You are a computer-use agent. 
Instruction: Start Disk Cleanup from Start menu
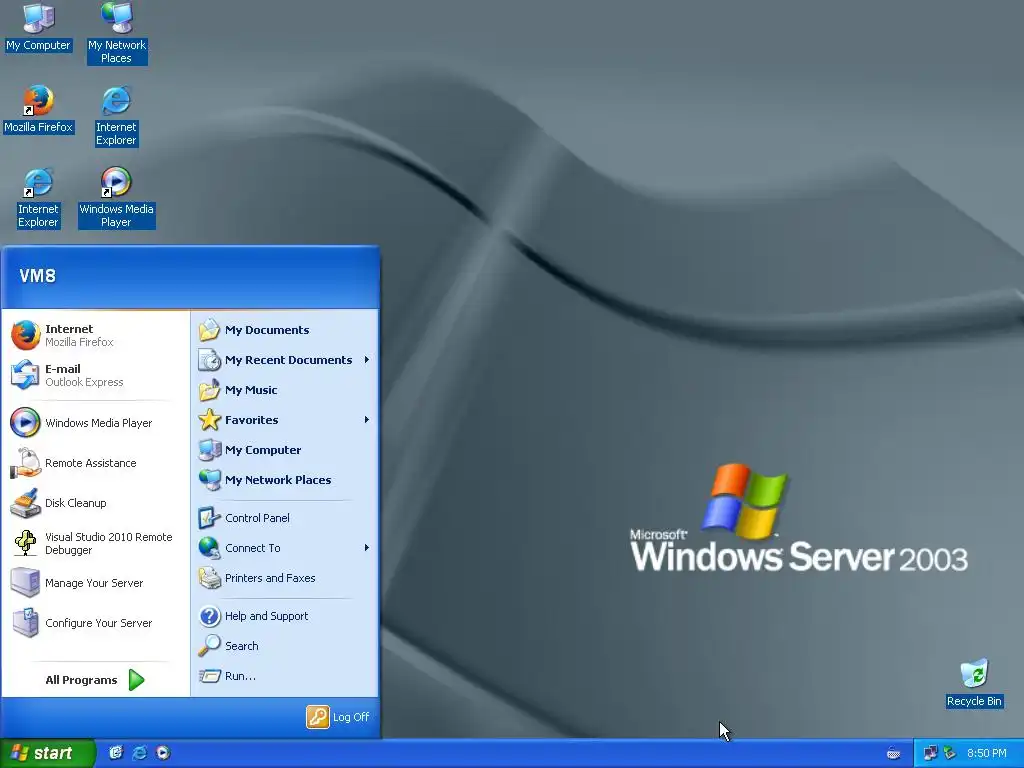[x=95, y=503]
